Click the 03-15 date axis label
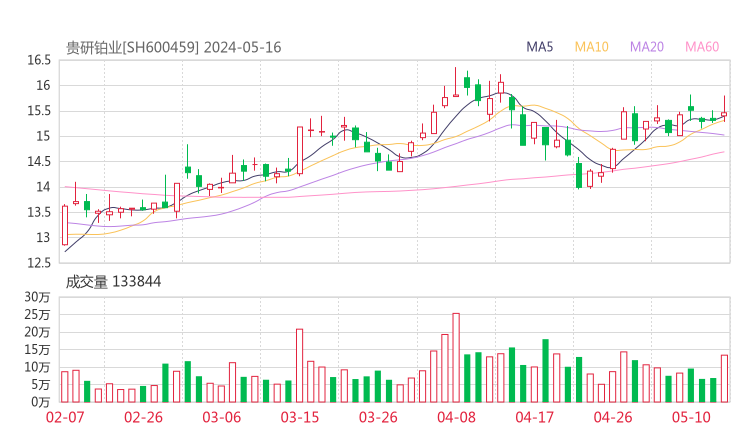Image resolution: width=740 pixels, height=440 pixels. point(300,417)
